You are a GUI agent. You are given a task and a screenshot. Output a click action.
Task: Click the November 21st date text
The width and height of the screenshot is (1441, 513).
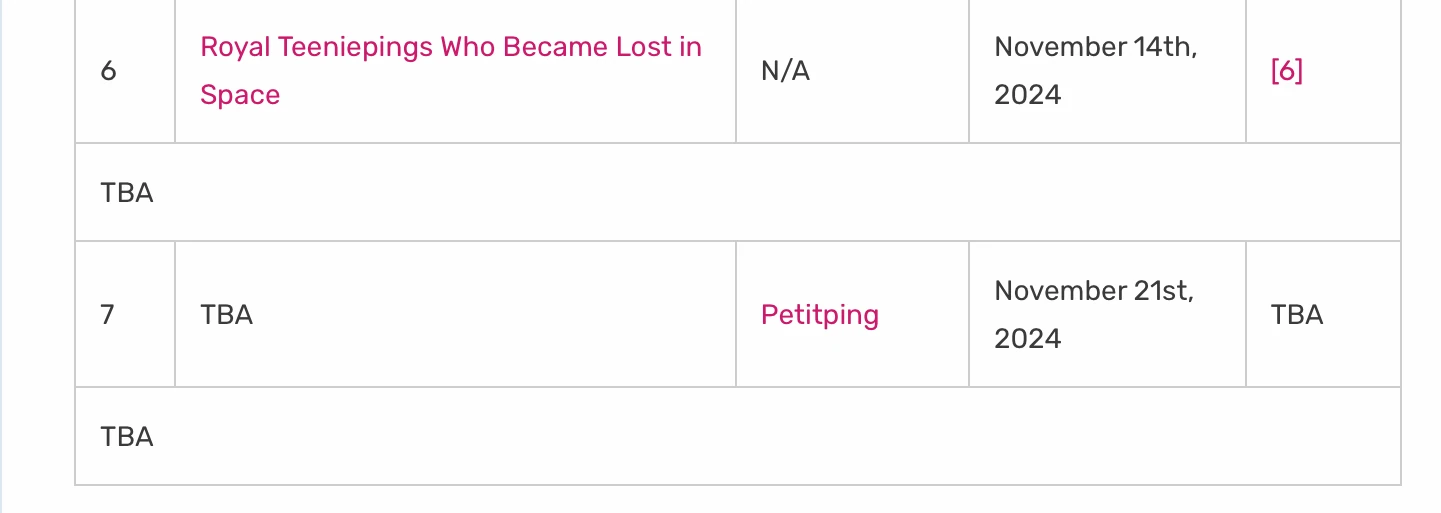(1094, 291)
